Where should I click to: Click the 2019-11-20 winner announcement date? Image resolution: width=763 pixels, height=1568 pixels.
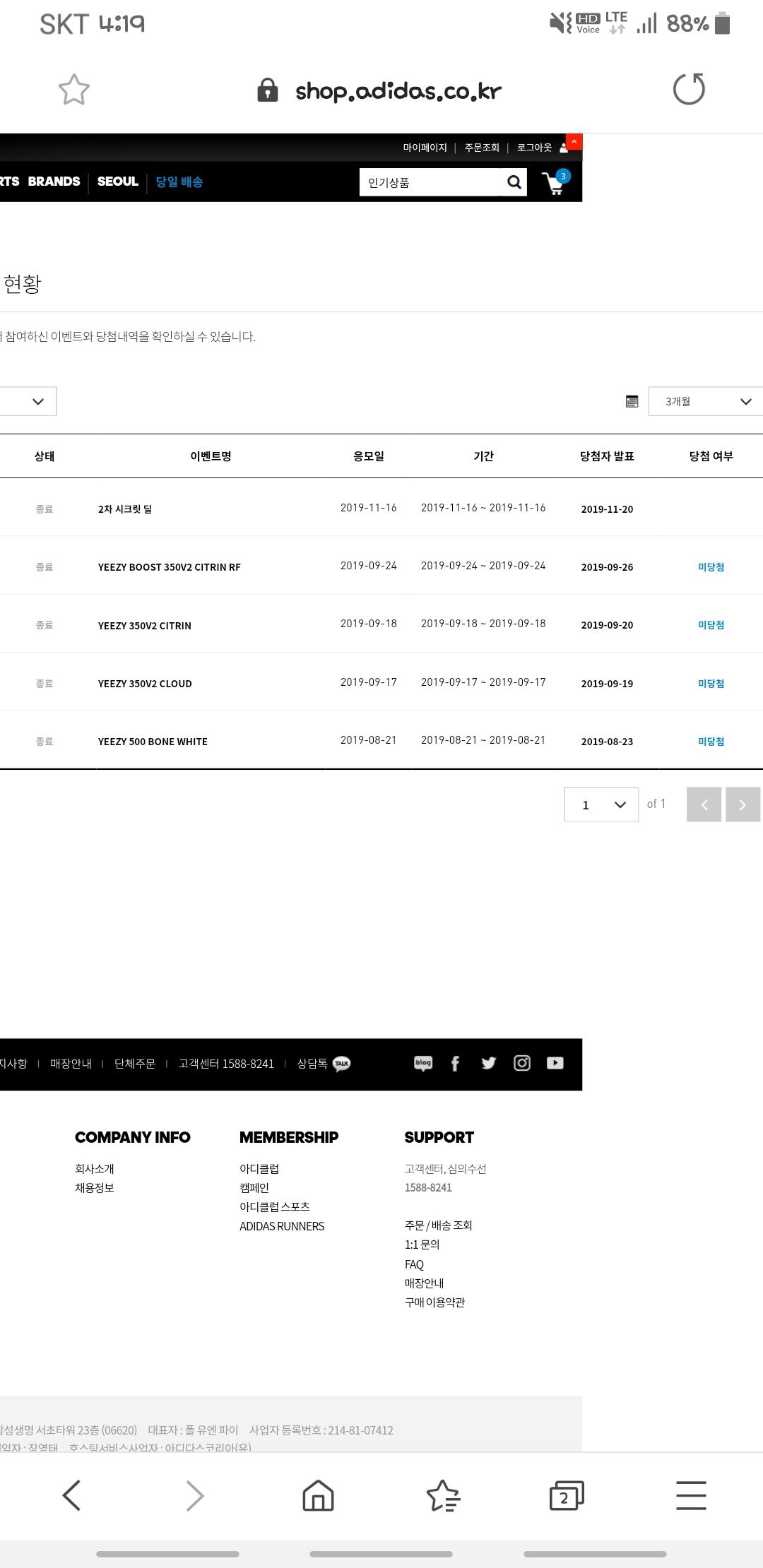[607, 509]
